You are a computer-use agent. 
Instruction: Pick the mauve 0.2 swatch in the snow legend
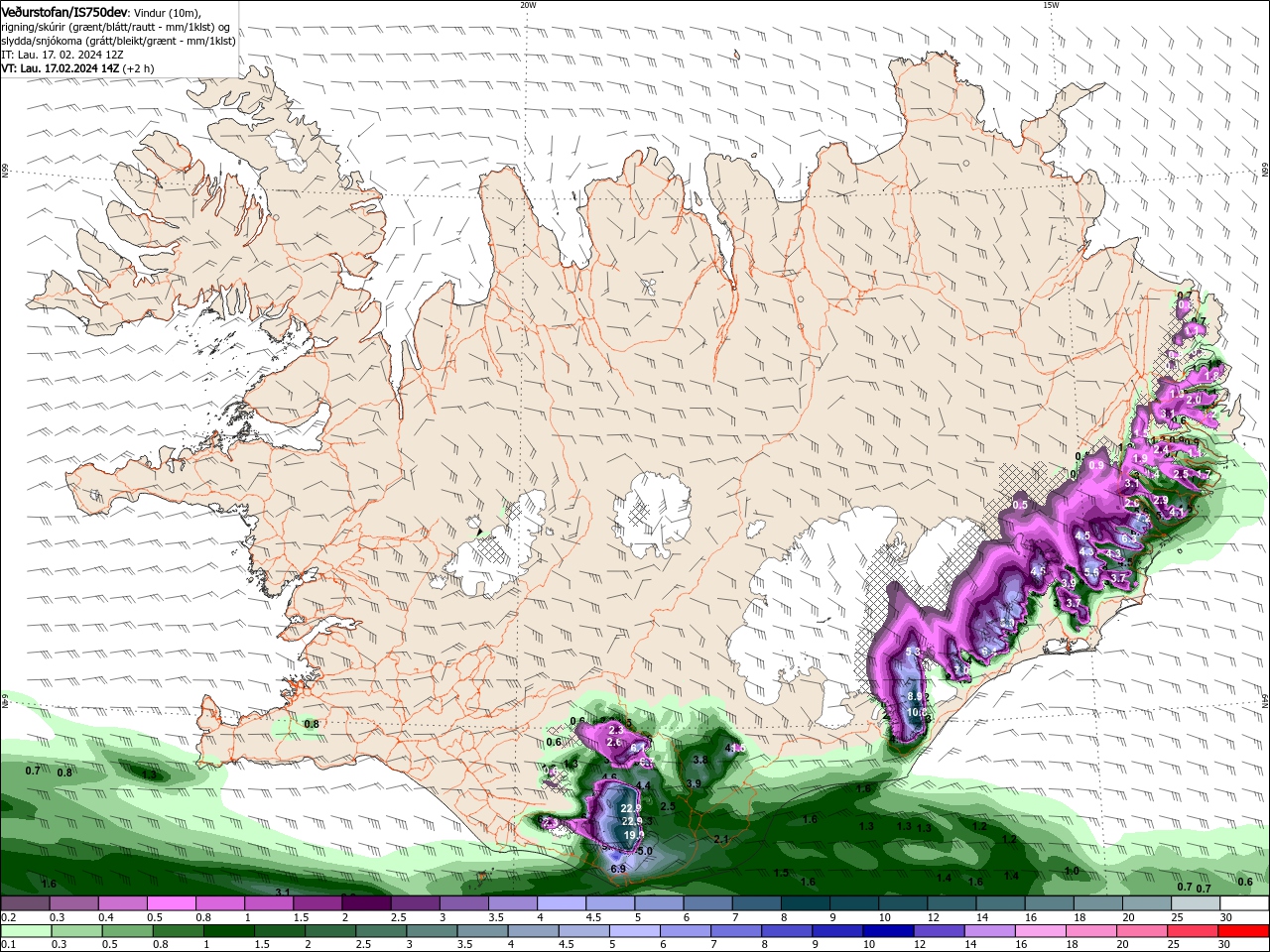23,904
